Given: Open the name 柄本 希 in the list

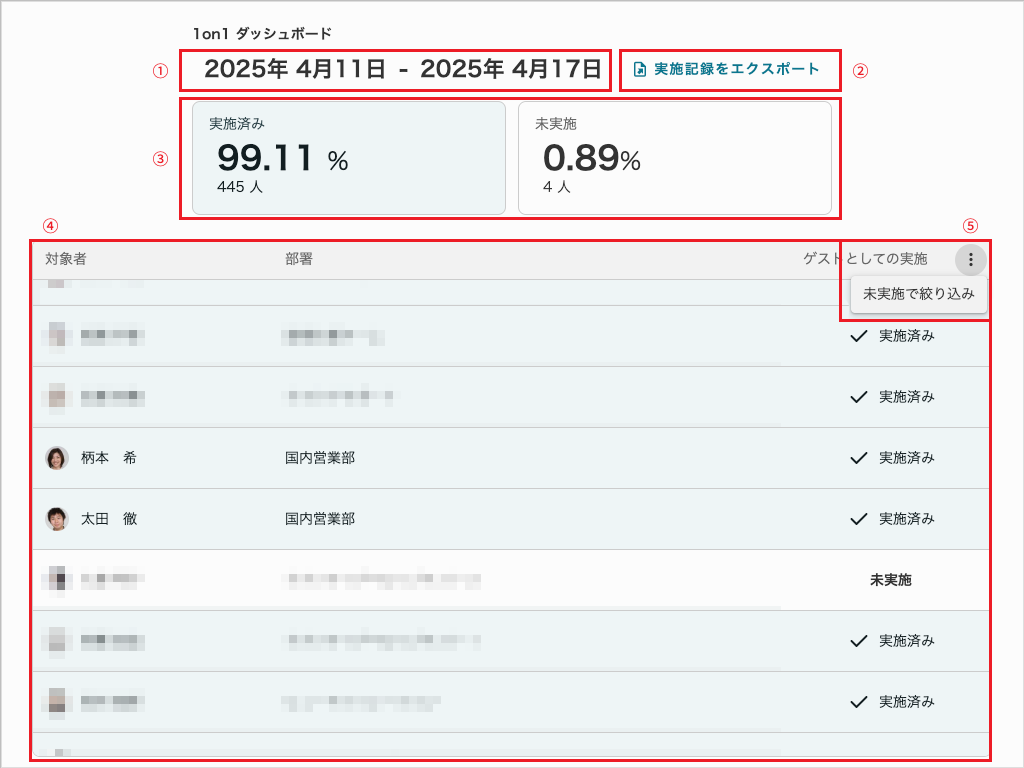Looking at the screenshot, I should (x=108, y=458).
